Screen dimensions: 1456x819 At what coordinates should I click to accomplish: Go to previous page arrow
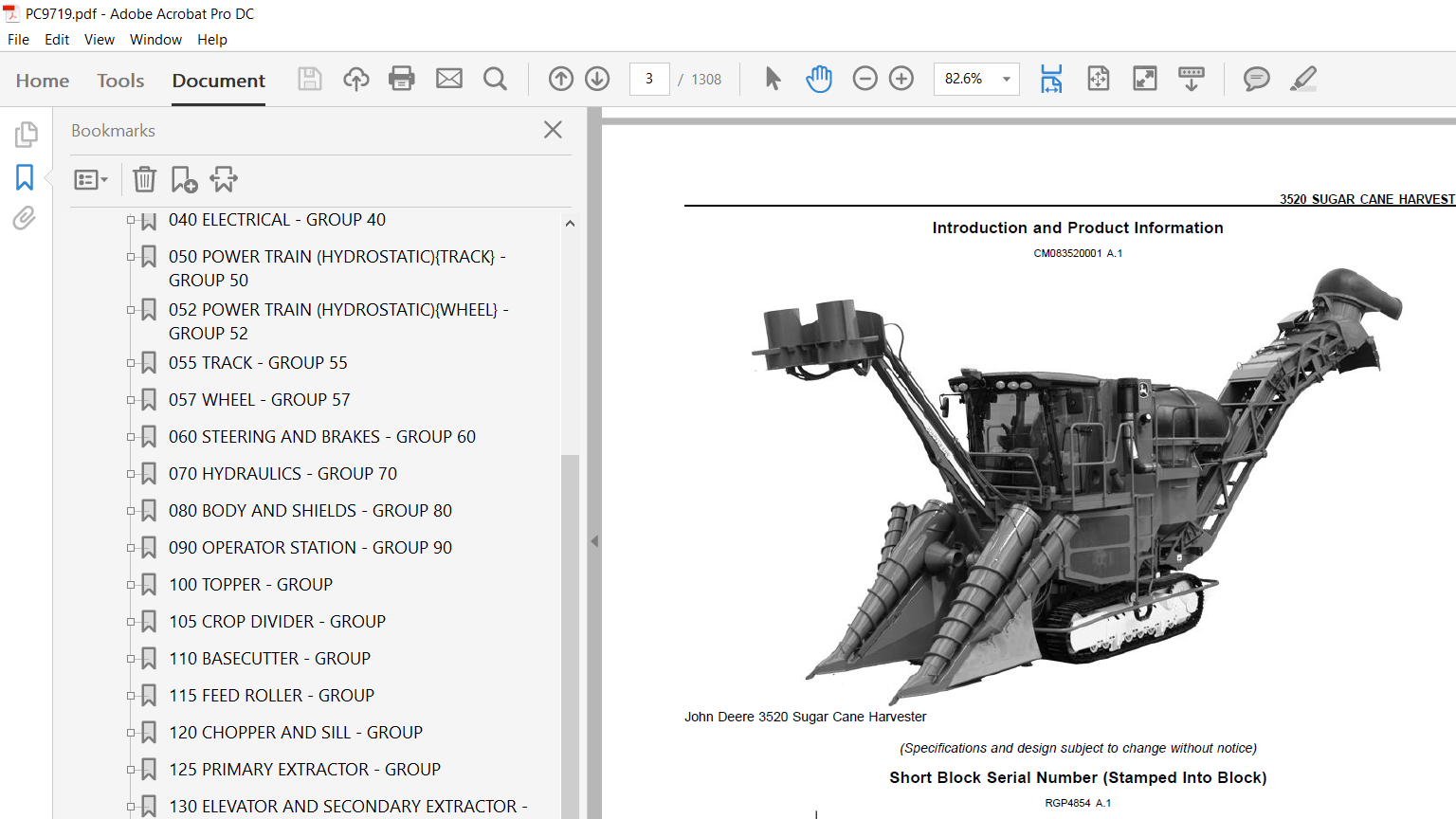pyautogui.click(x=561, y=79)
